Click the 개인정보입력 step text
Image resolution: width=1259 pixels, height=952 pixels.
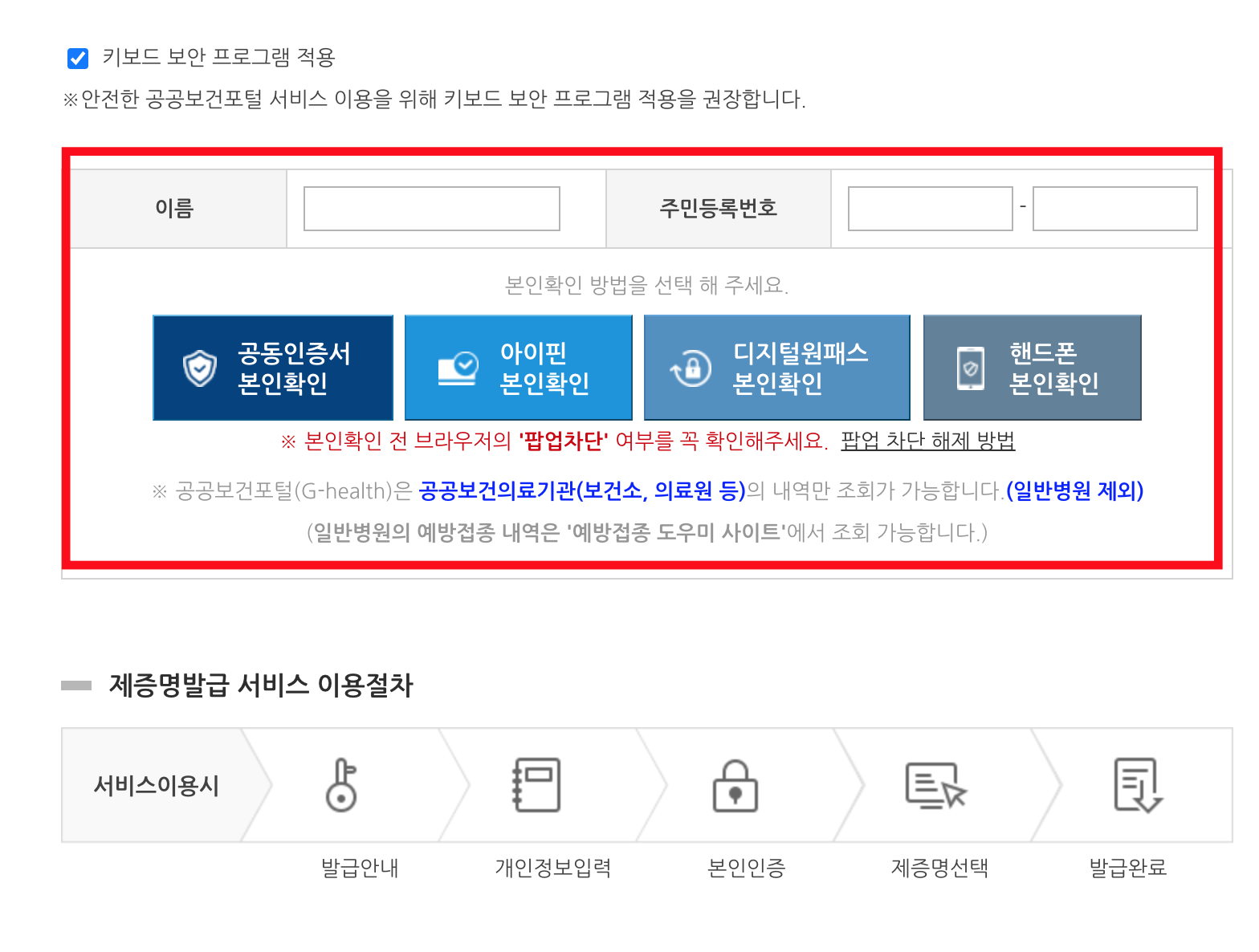(553, 868)
